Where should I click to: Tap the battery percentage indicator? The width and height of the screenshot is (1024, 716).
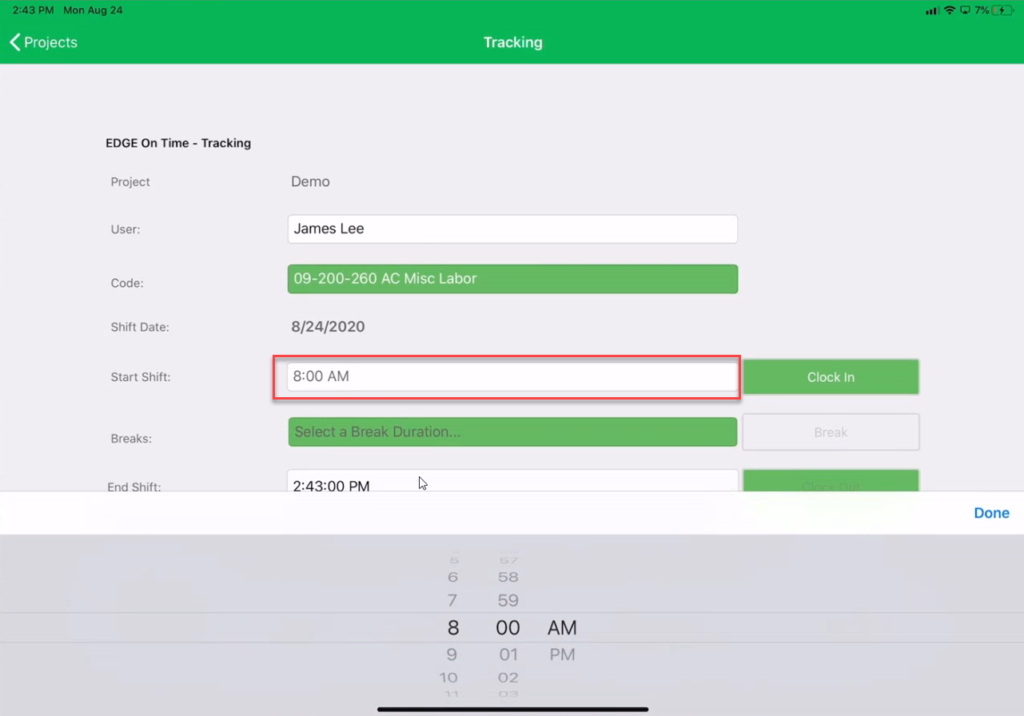982,10
